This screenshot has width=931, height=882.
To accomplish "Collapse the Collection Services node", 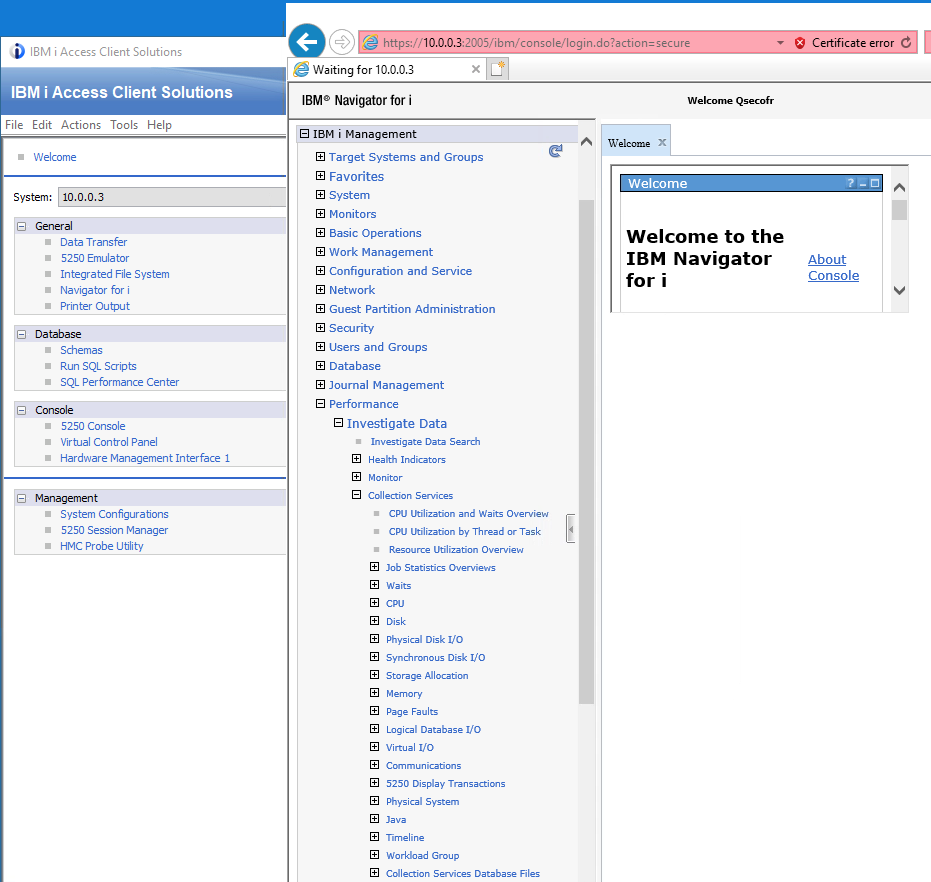I will coord(356,495).
